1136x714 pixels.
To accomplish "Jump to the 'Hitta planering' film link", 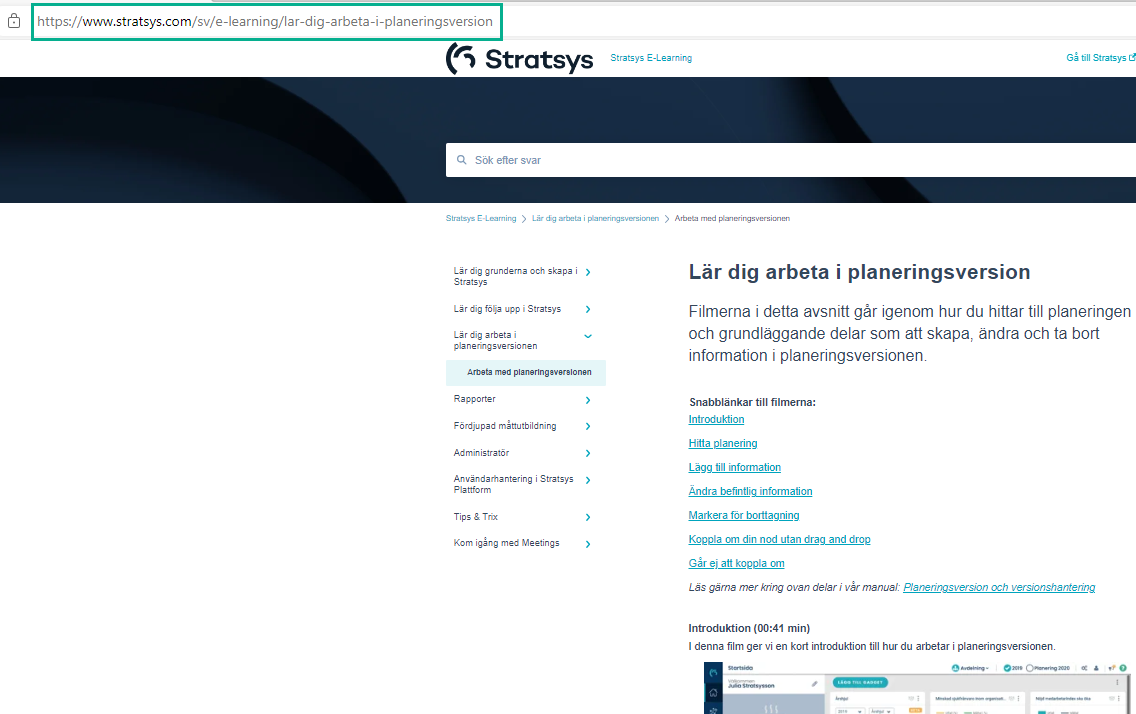I will click(722, 443).
